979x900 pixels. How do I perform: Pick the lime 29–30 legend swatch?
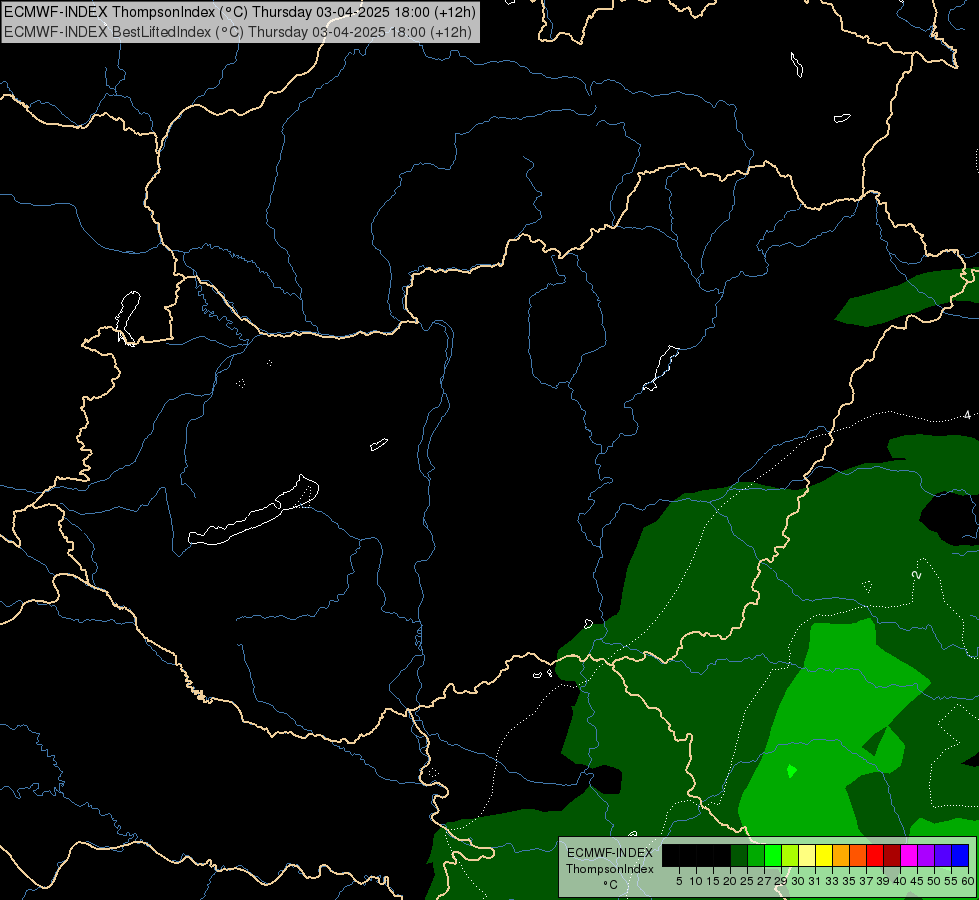pos(790,855)
